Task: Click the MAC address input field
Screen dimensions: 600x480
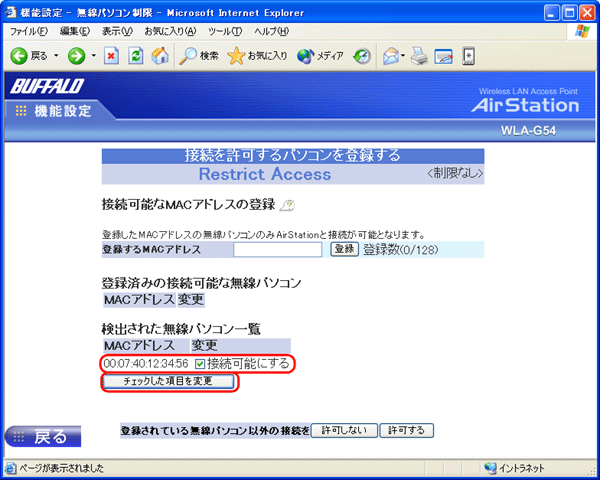Action: (x=271, y=249)
